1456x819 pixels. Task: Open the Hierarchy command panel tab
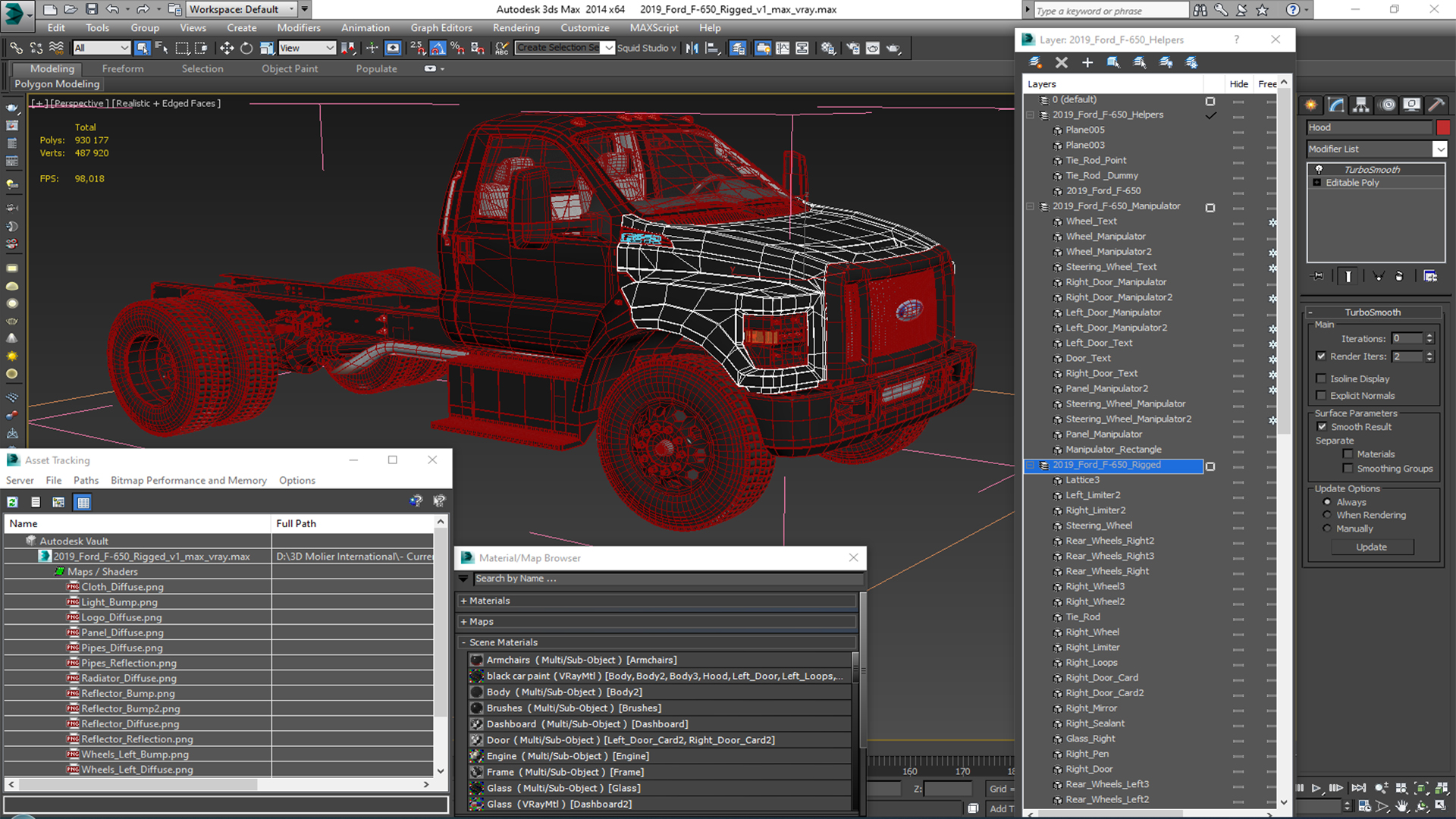tap(1361, 105)
